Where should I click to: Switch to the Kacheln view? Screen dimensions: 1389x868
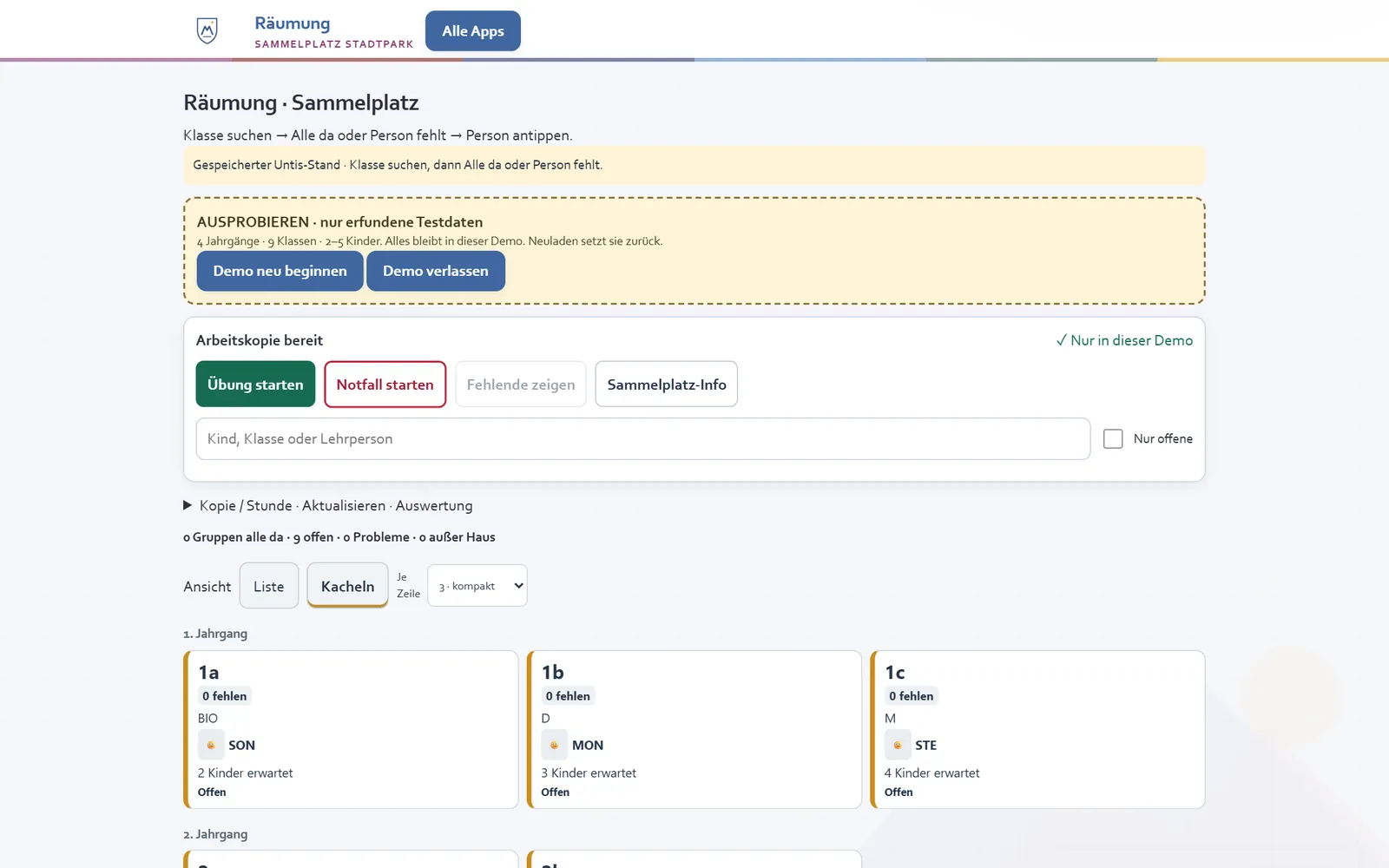(x=347, y=586)
